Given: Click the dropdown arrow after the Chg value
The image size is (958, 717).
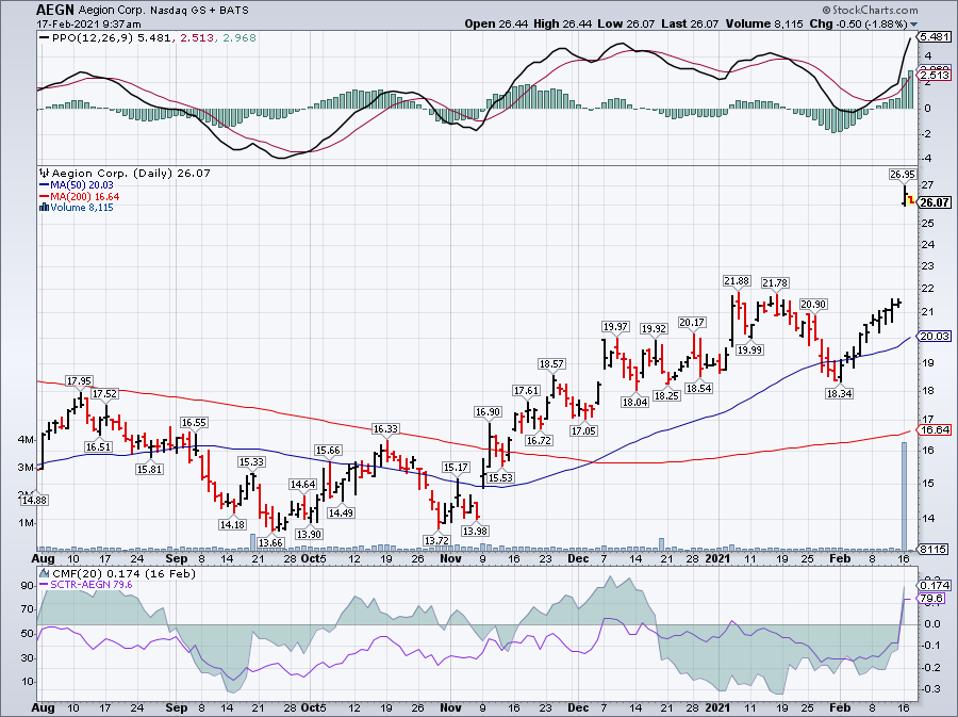Looking at the screenshot, I should coord(914,24).
